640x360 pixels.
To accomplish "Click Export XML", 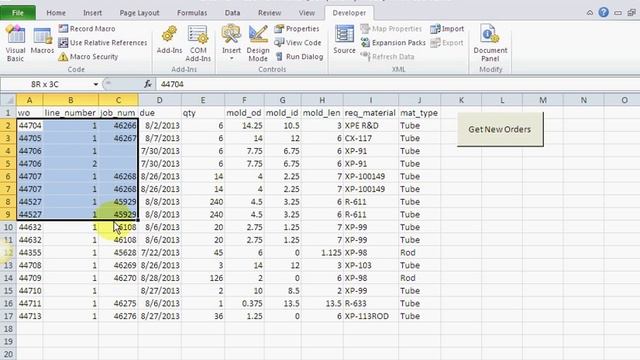I will tap(447, 42).
